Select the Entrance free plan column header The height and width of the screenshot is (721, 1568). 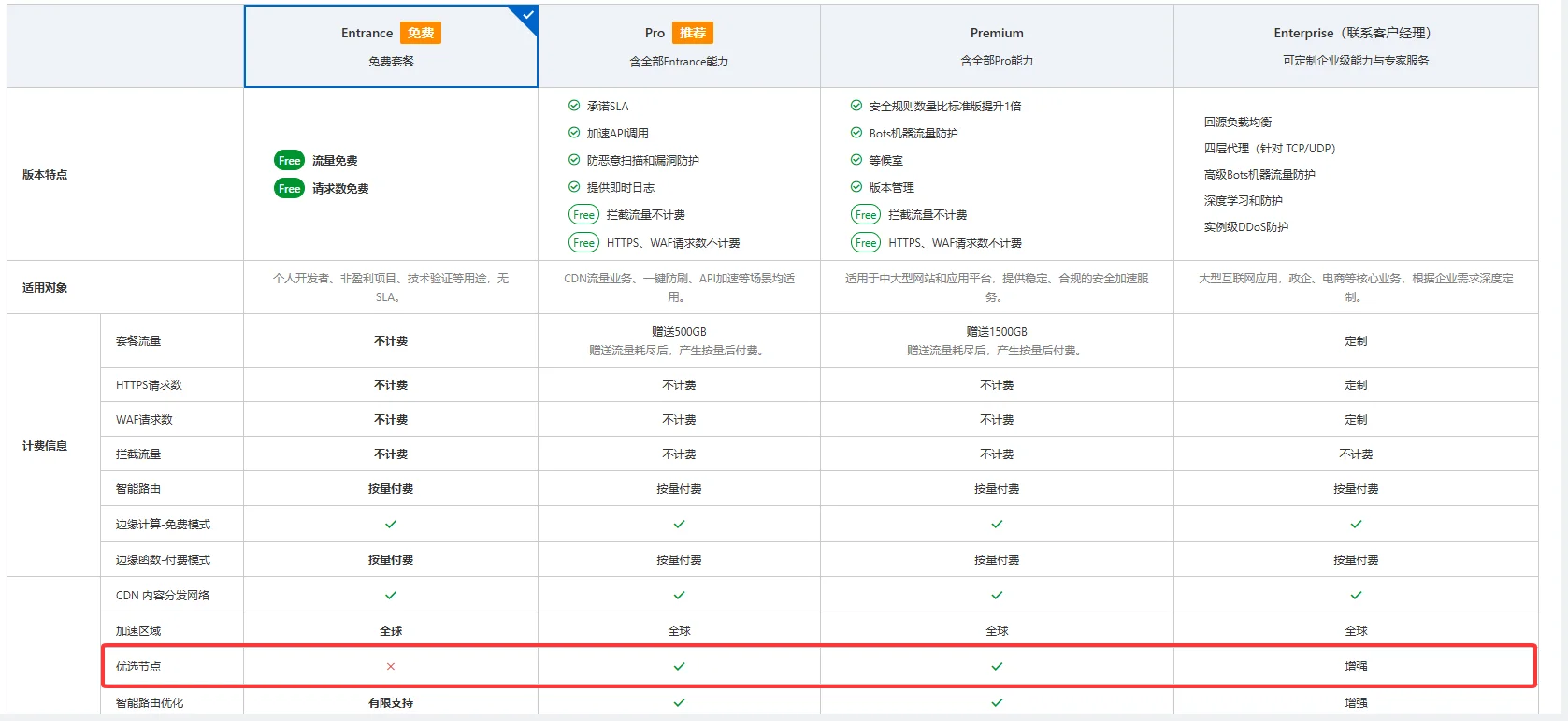[x=390, y=46]
